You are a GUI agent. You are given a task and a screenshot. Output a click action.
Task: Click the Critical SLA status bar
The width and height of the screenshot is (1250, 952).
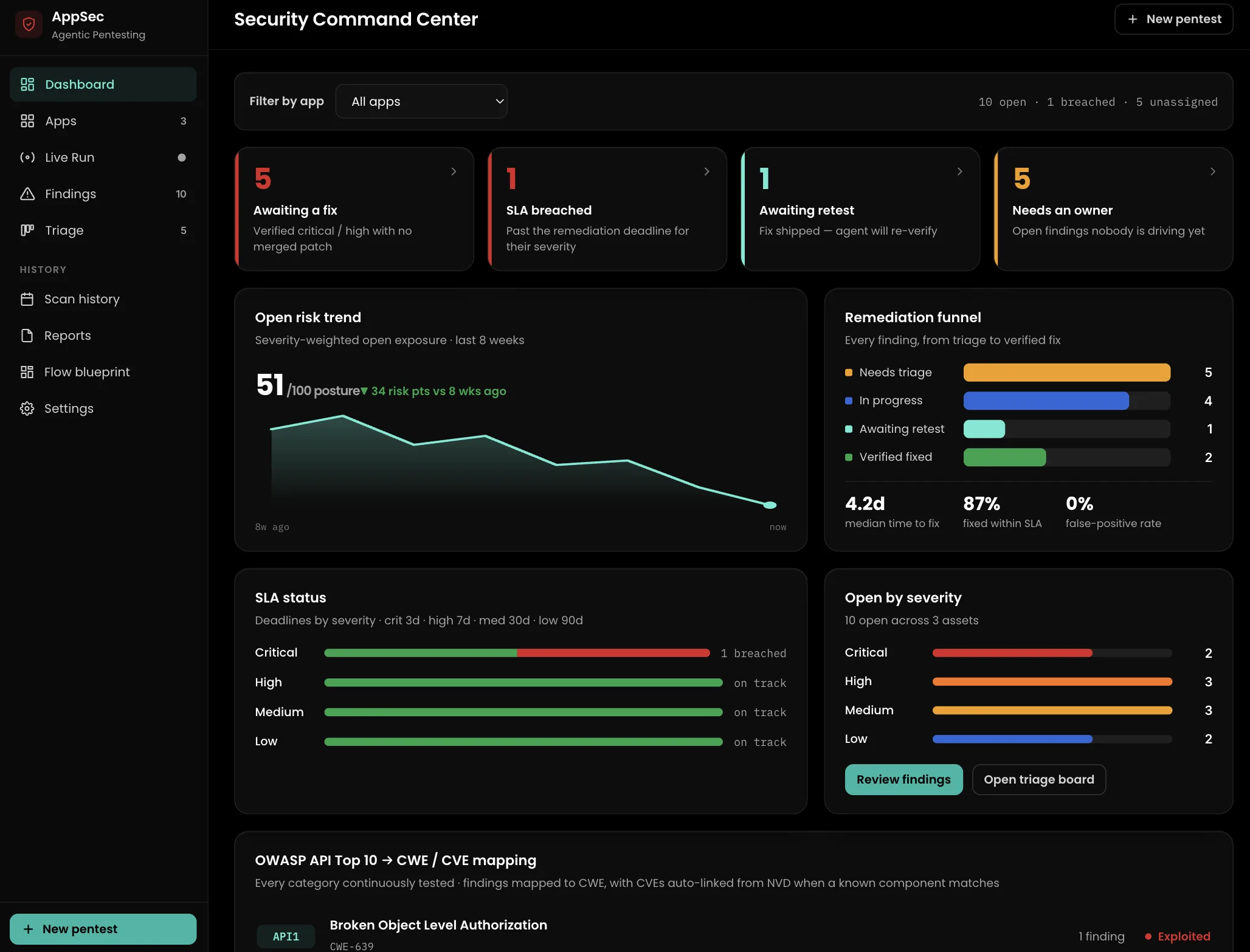tap(517, 653)
